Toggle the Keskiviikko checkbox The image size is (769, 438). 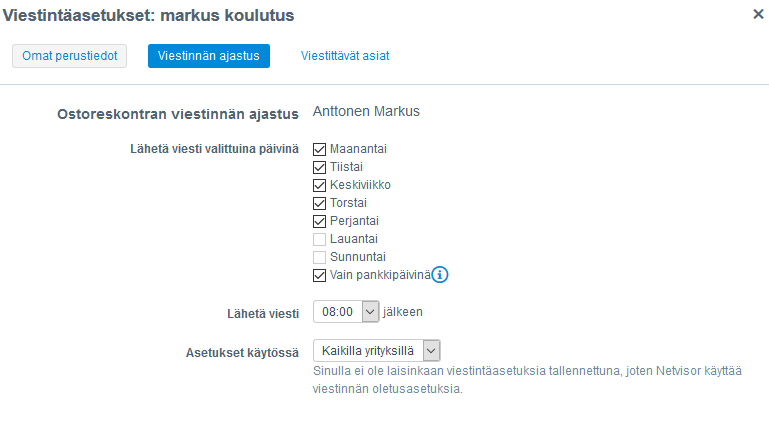click(x=320, y=185)
